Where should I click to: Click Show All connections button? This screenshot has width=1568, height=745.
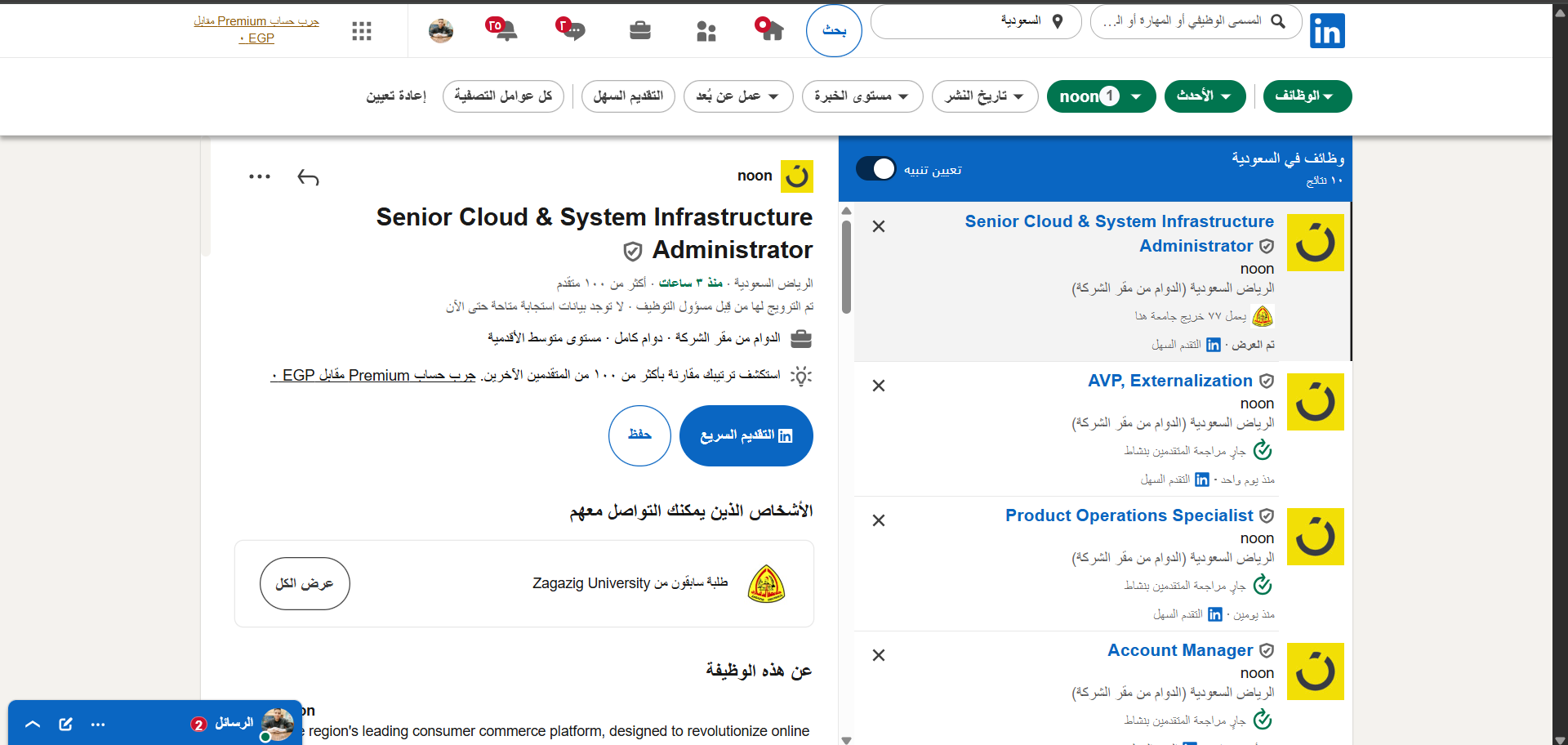click(x=305, y=583)
